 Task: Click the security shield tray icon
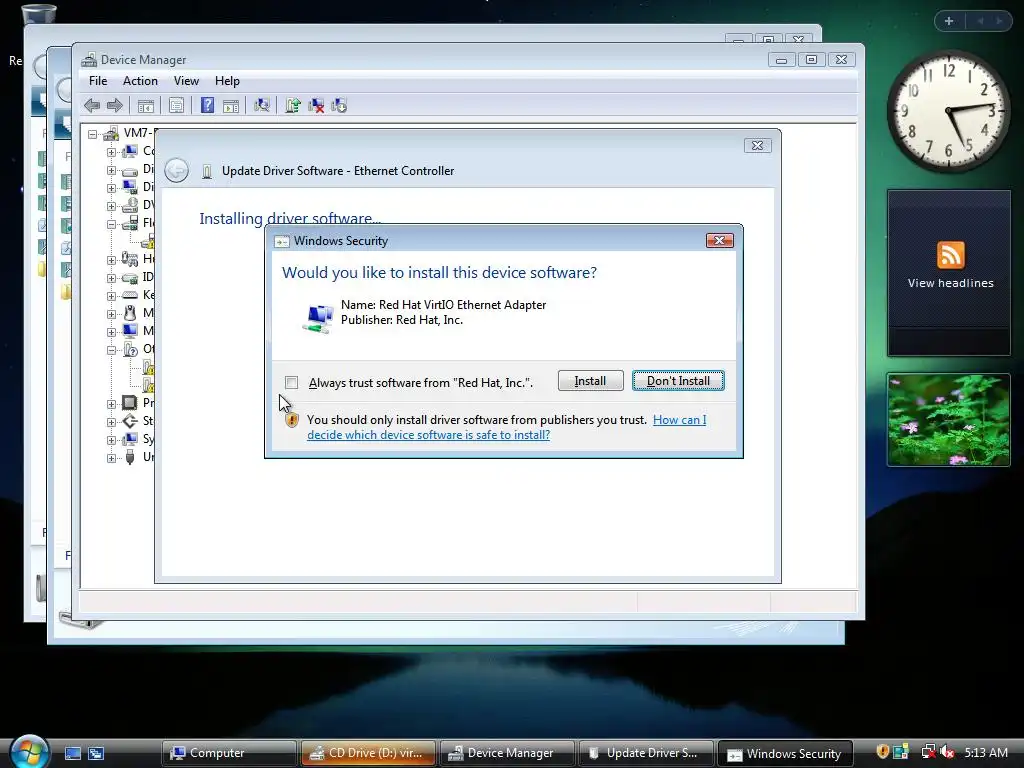(x=882, y=752)
